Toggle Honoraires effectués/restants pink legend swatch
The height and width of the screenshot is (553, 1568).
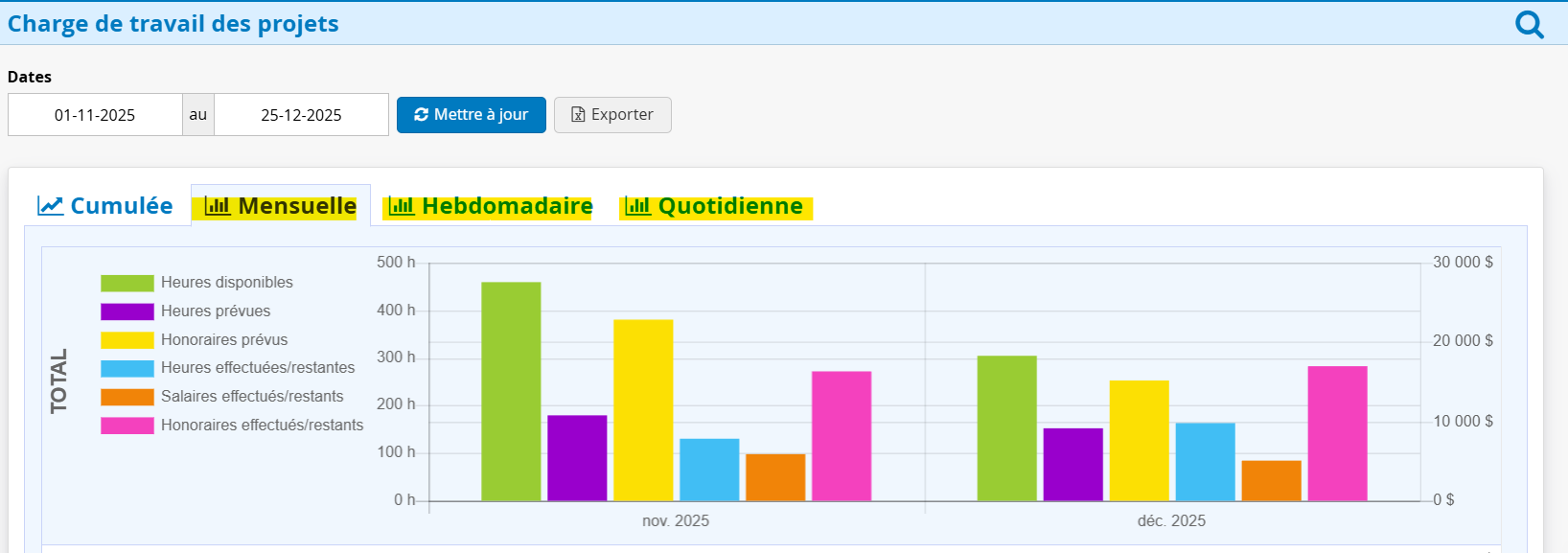coord(127,426)
